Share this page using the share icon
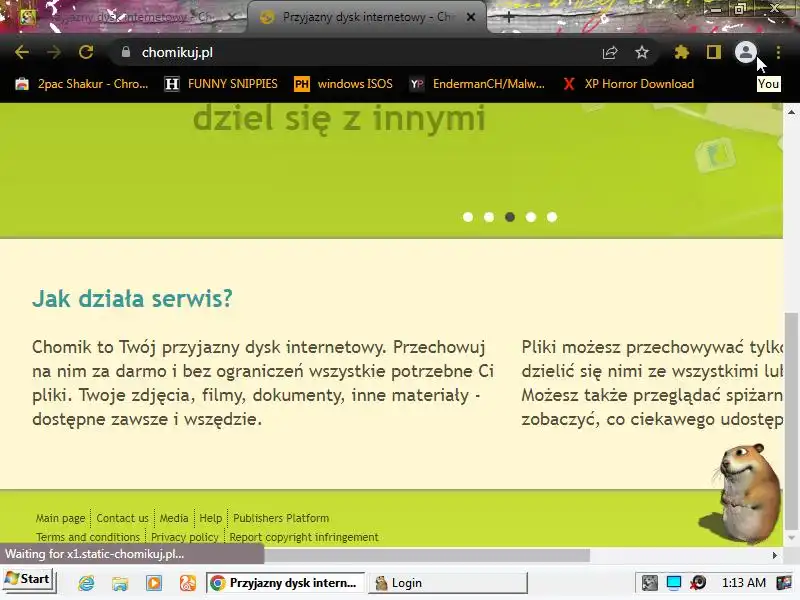The image size is (800, 600). tap(610, 52)
